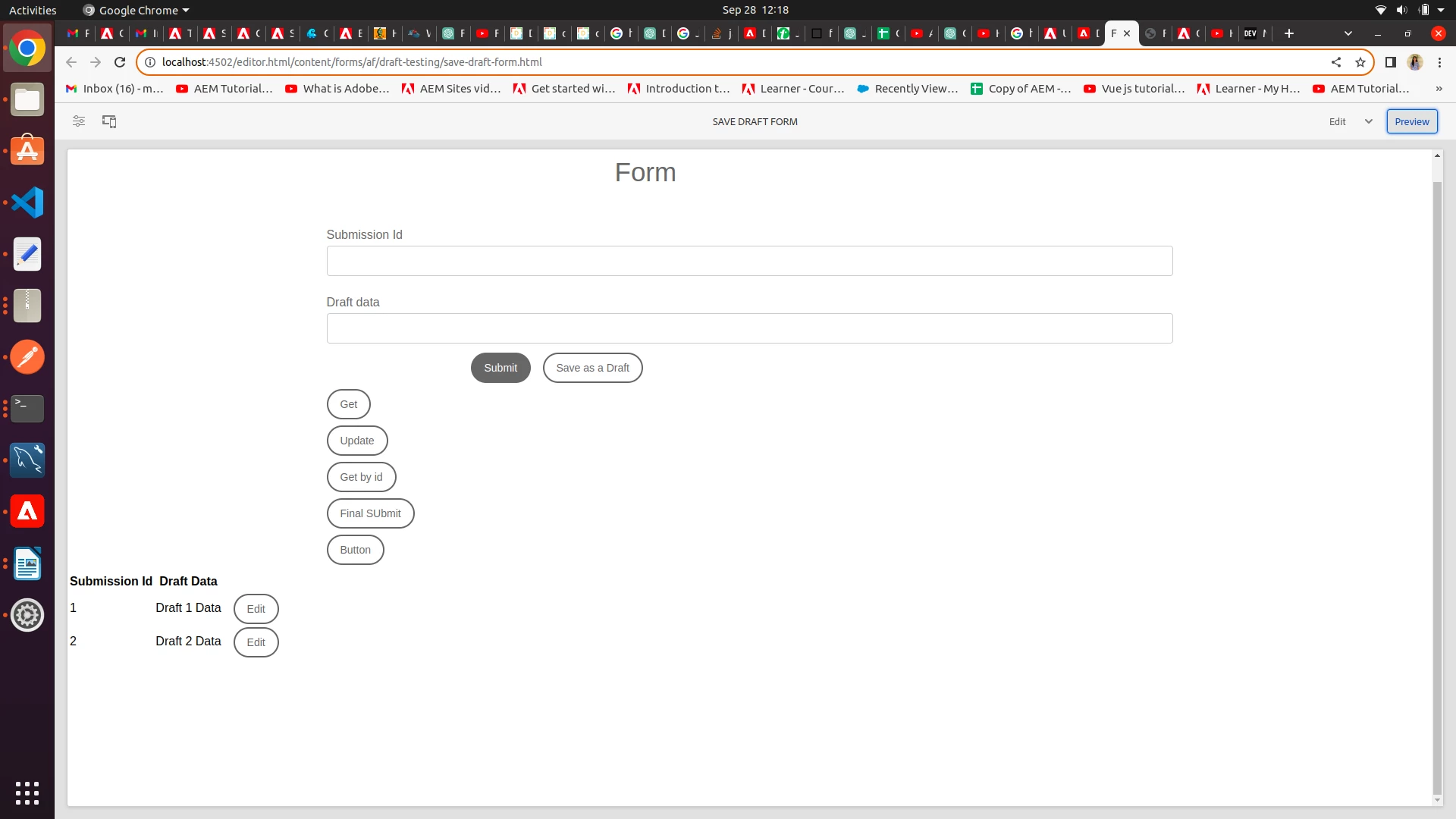Click Edit for Draft 2 Data row
The width and height of the screenshot is (1456, 819).
(256, 642)
